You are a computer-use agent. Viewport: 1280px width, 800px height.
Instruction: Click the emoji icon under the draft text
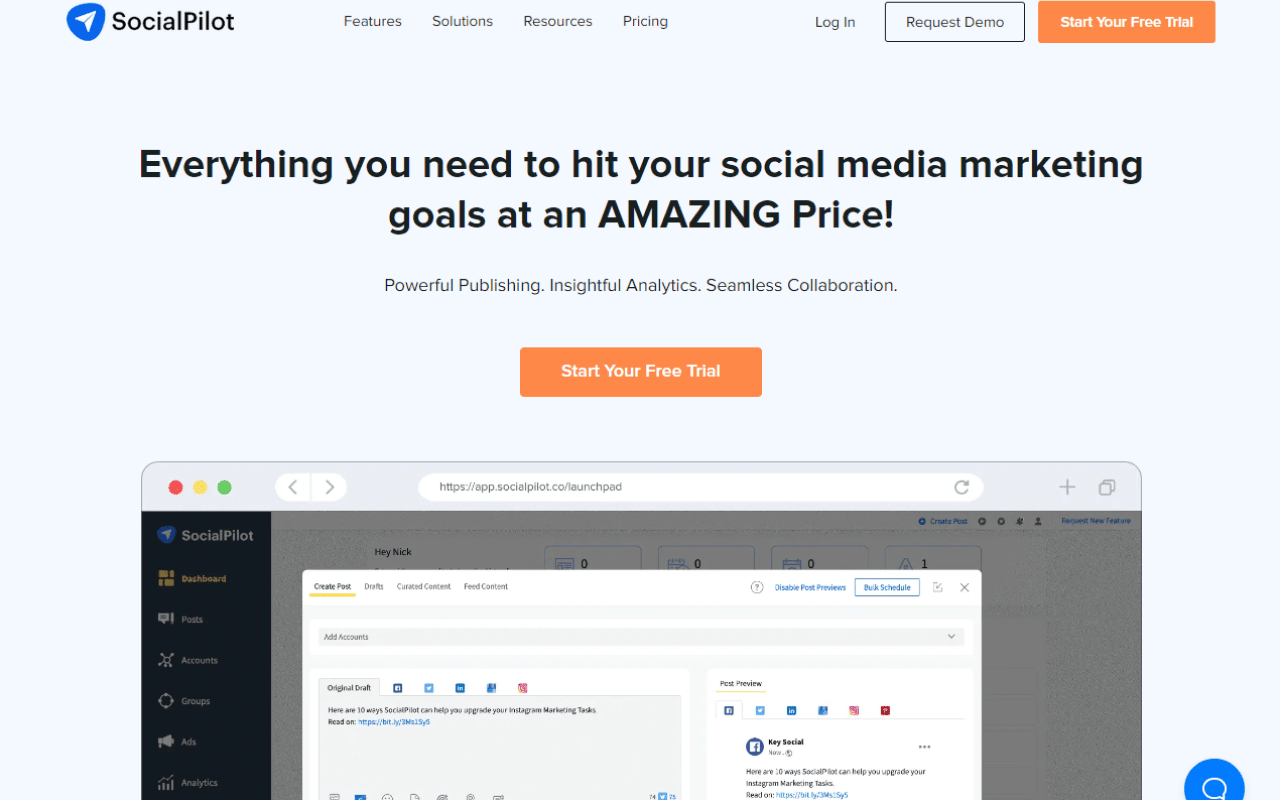pos(387,797)
